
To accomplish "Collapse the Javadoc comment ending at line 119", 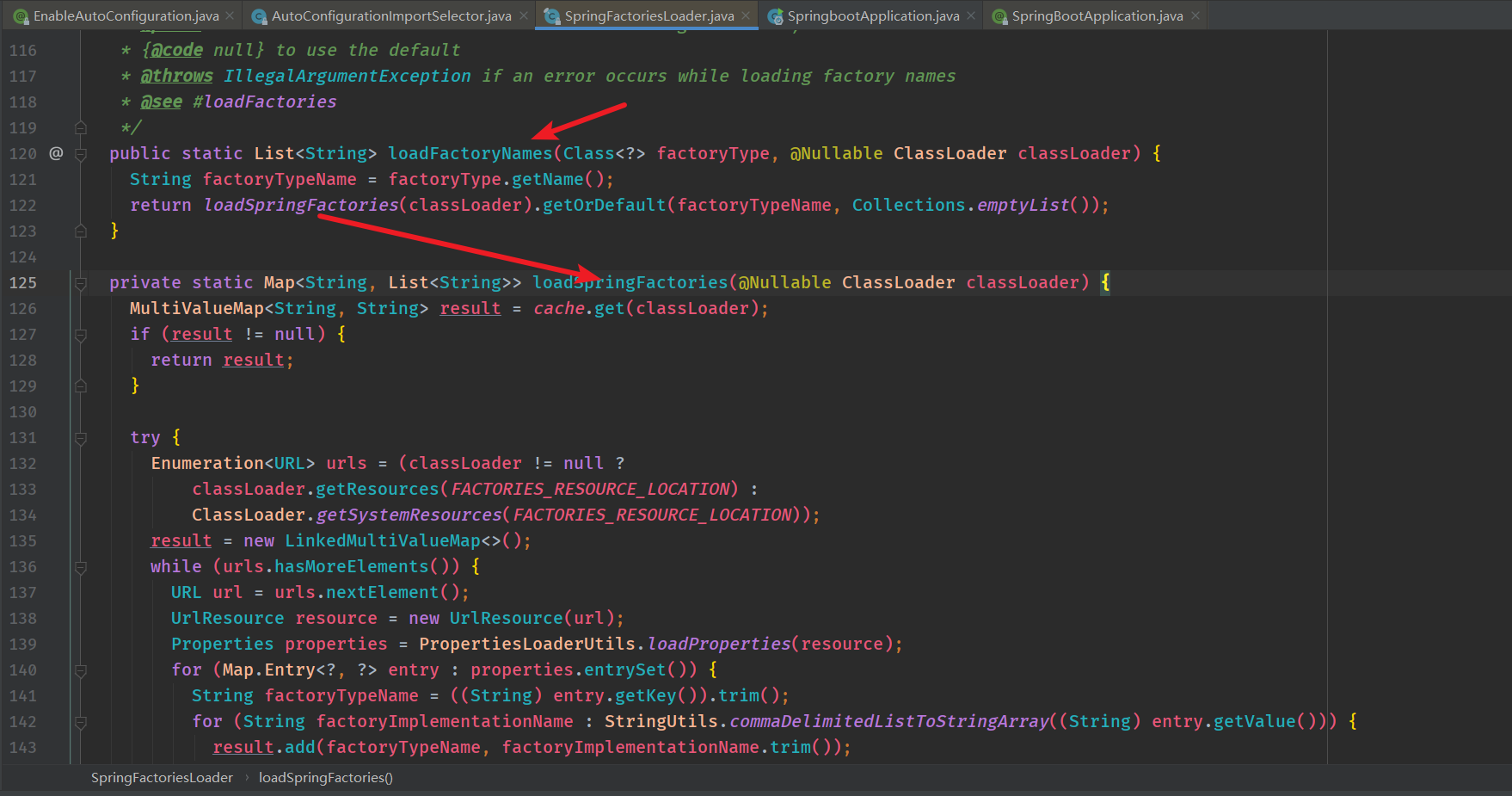I will [x=81, y=128].
